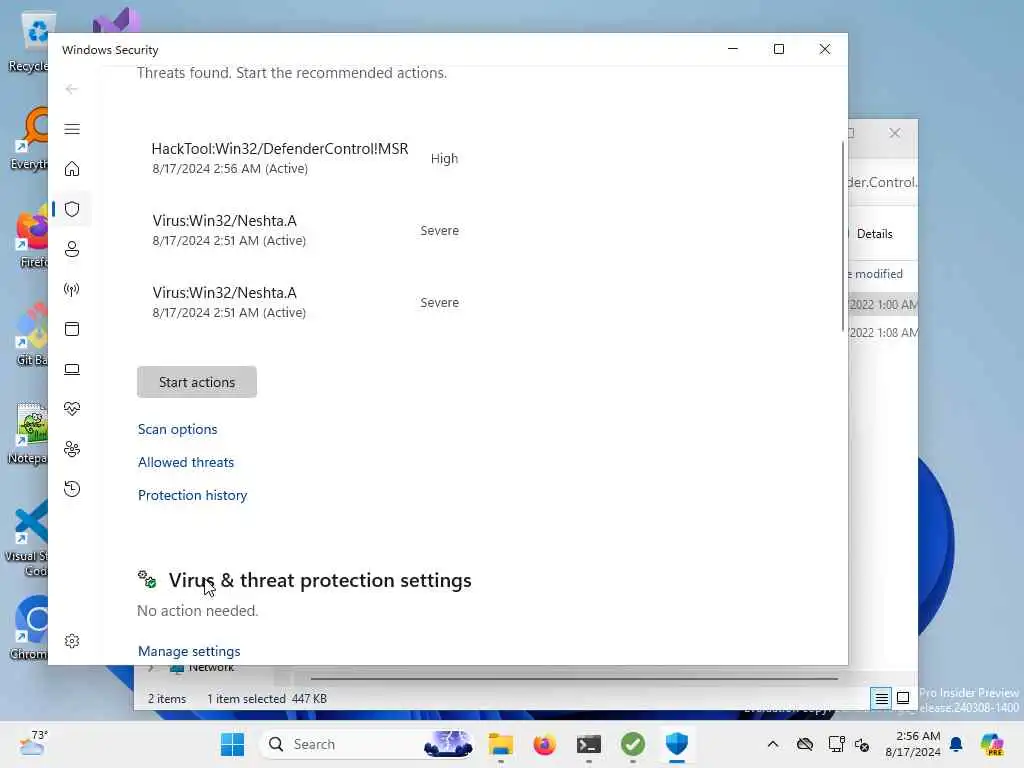Screen dimensions: 1024x768
Task: Expand the Network tree item chevron
Action: (152, 668)
